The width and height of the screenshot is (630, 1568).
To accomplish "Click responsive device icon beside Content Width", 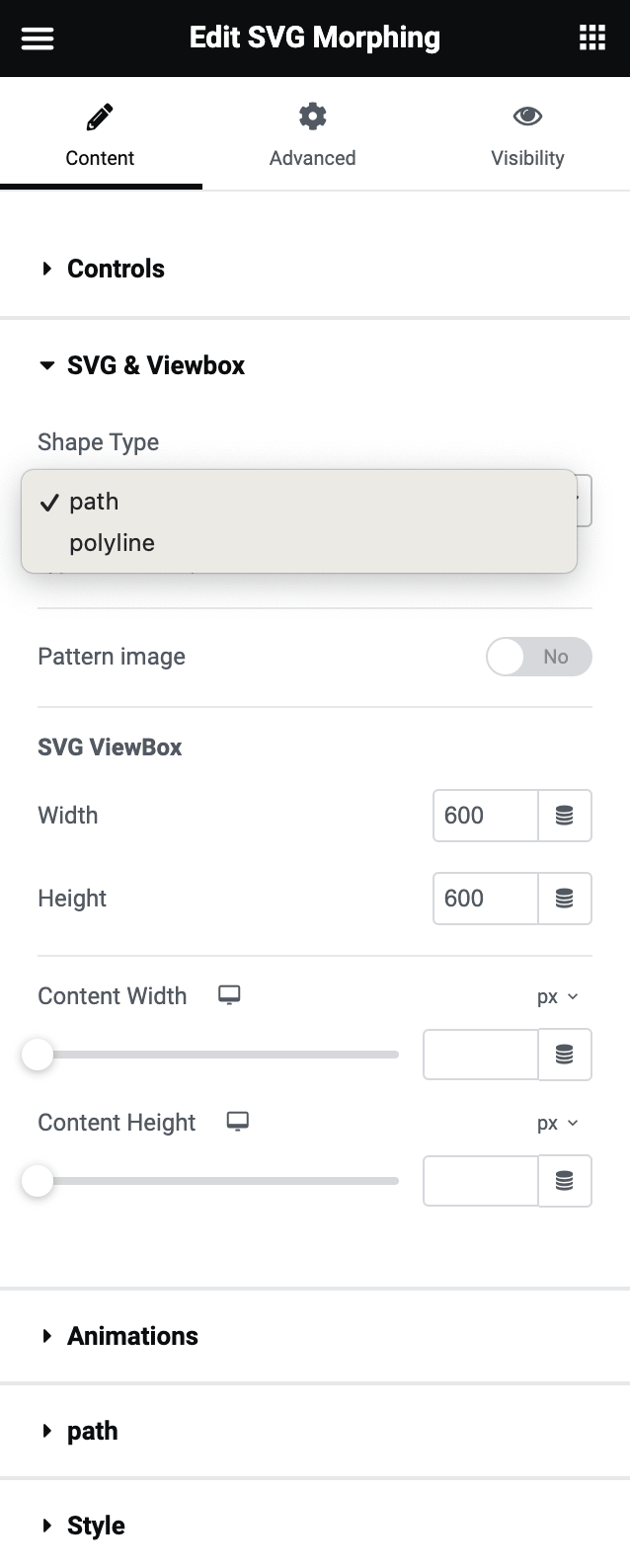I will click(229, 995).
